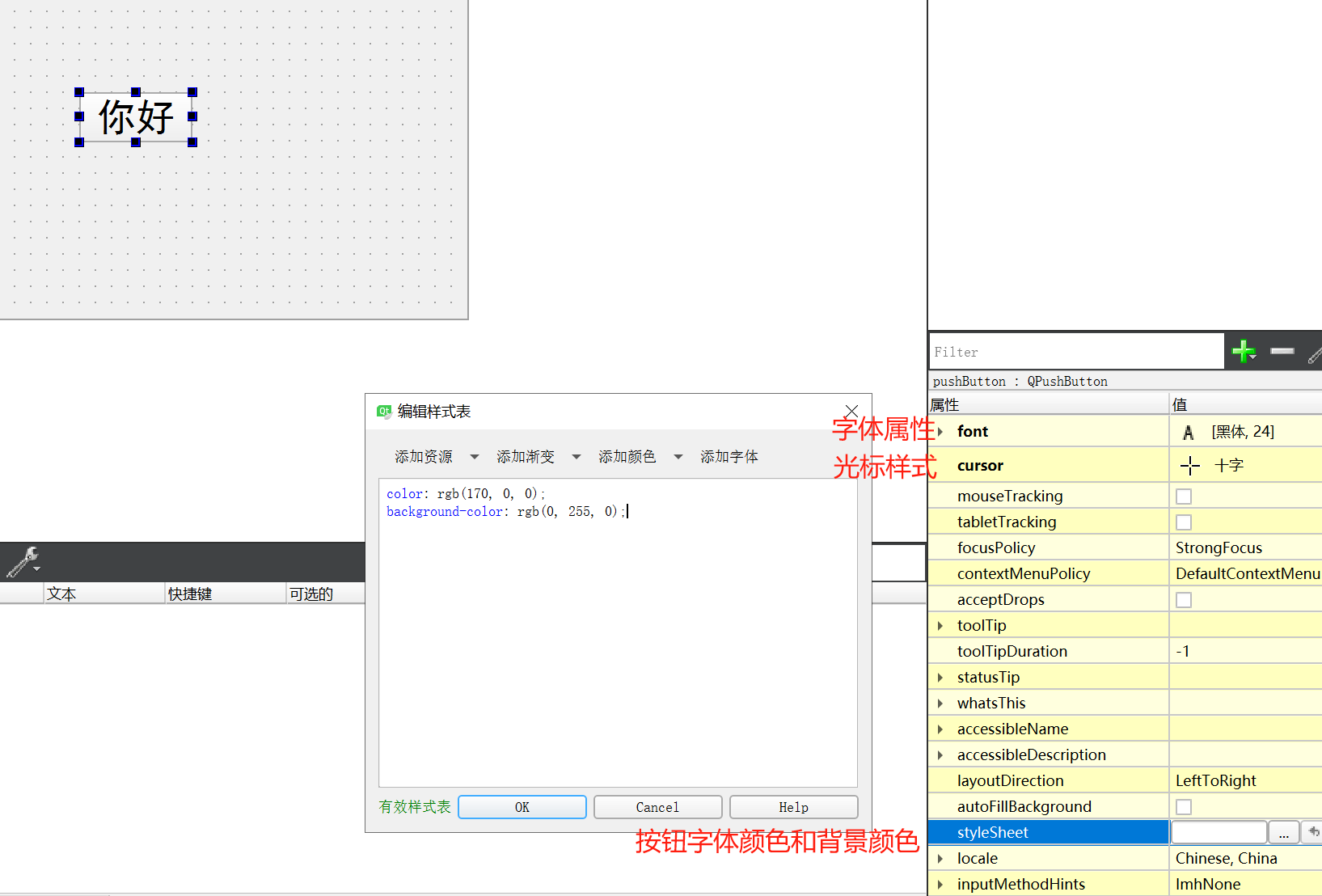This screenshot has height=896, width=1322.
Task: Select the 你好 push button on form
Action: click(136, 117)
